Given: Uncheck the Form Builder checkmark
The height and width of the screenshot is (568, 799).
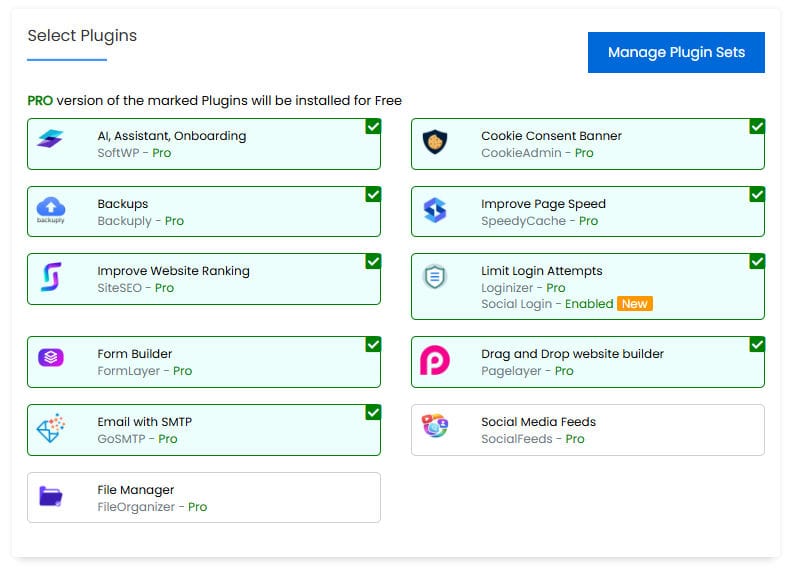Looking at the screenshot, I should [373, 344].
